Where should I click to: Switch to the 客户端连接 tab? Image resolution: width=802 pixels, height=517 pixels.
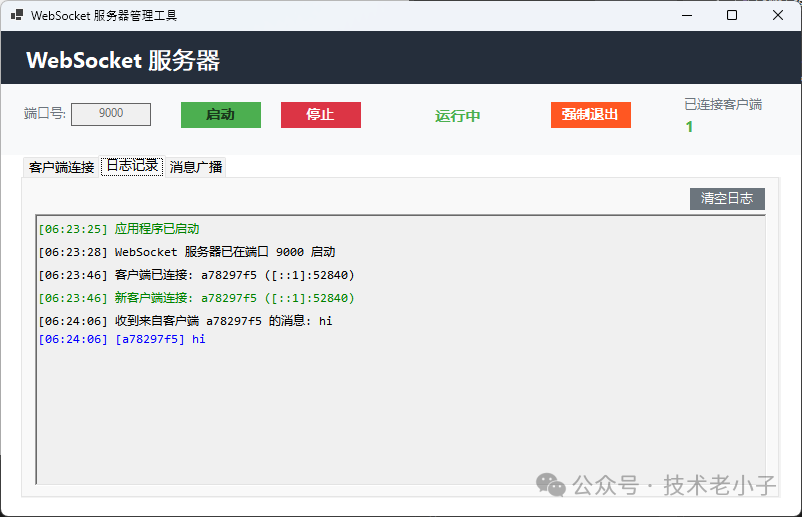click(61, 167)
